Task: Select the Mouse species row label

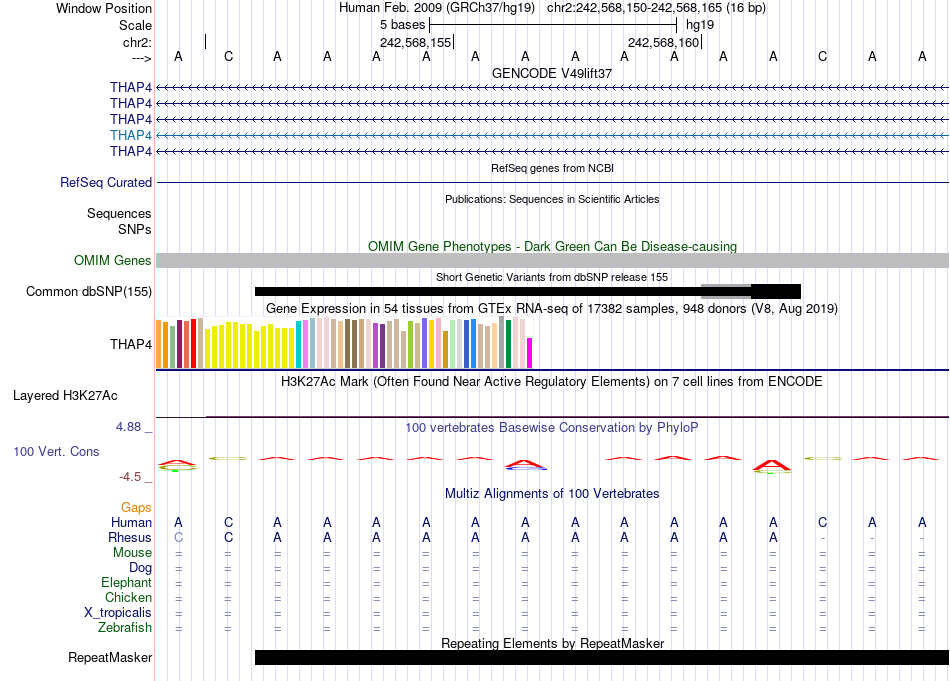Action: pos(132,553)
